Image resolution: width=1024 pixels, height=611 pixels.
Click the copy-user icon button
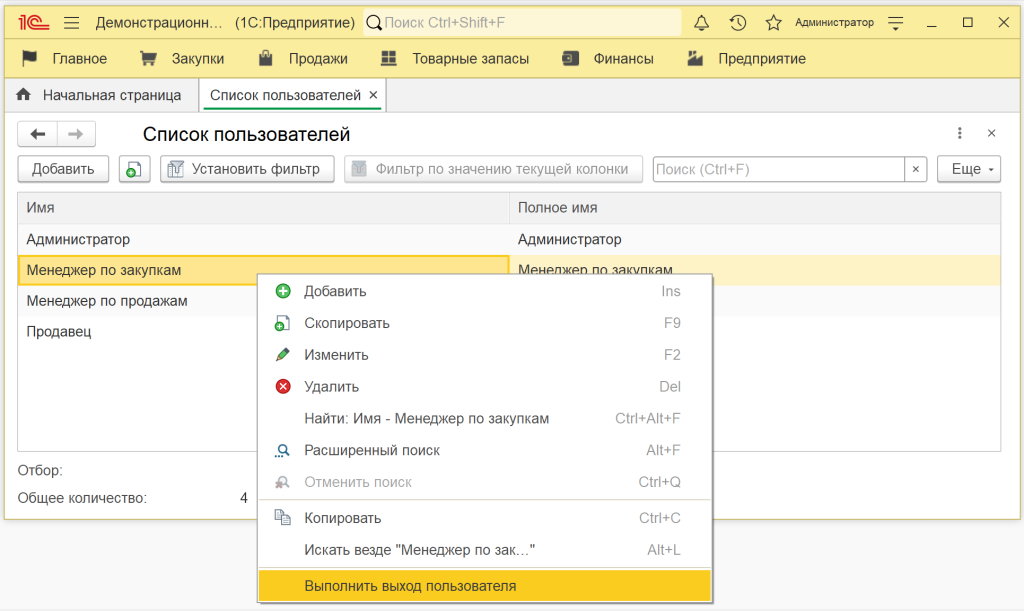[x=135, y=169]
